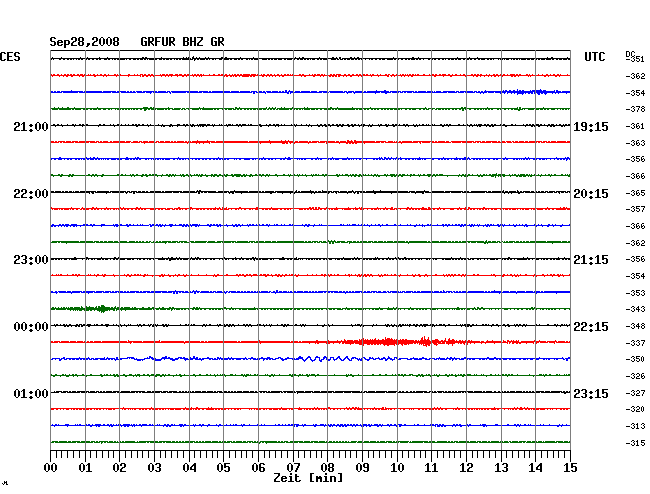Click the DC offset value -326

(635, 376)
